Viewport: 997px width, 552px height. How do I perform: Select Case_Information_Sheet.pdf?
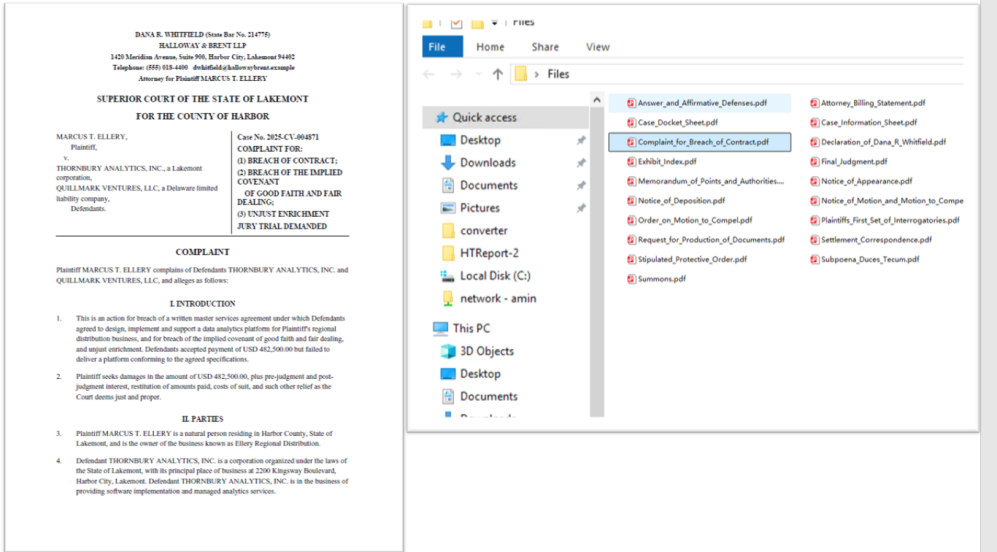(x=869, y=123)
